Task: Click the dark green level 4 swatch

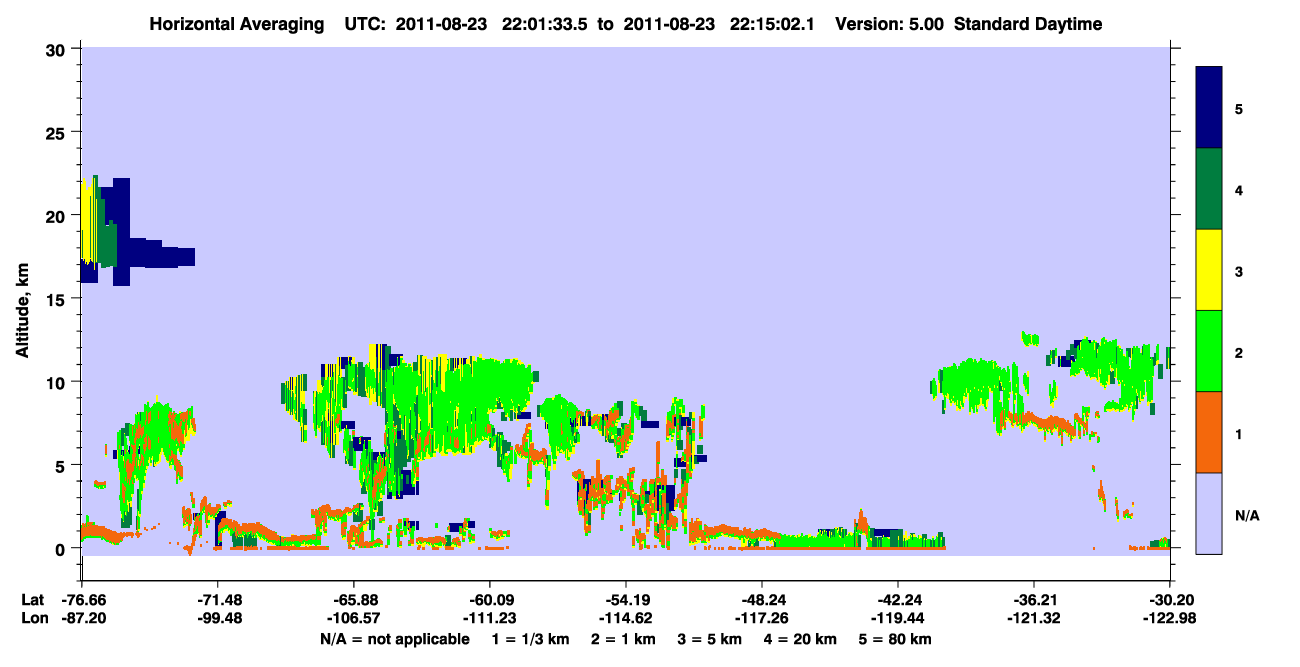Action: coord(1209,189)
